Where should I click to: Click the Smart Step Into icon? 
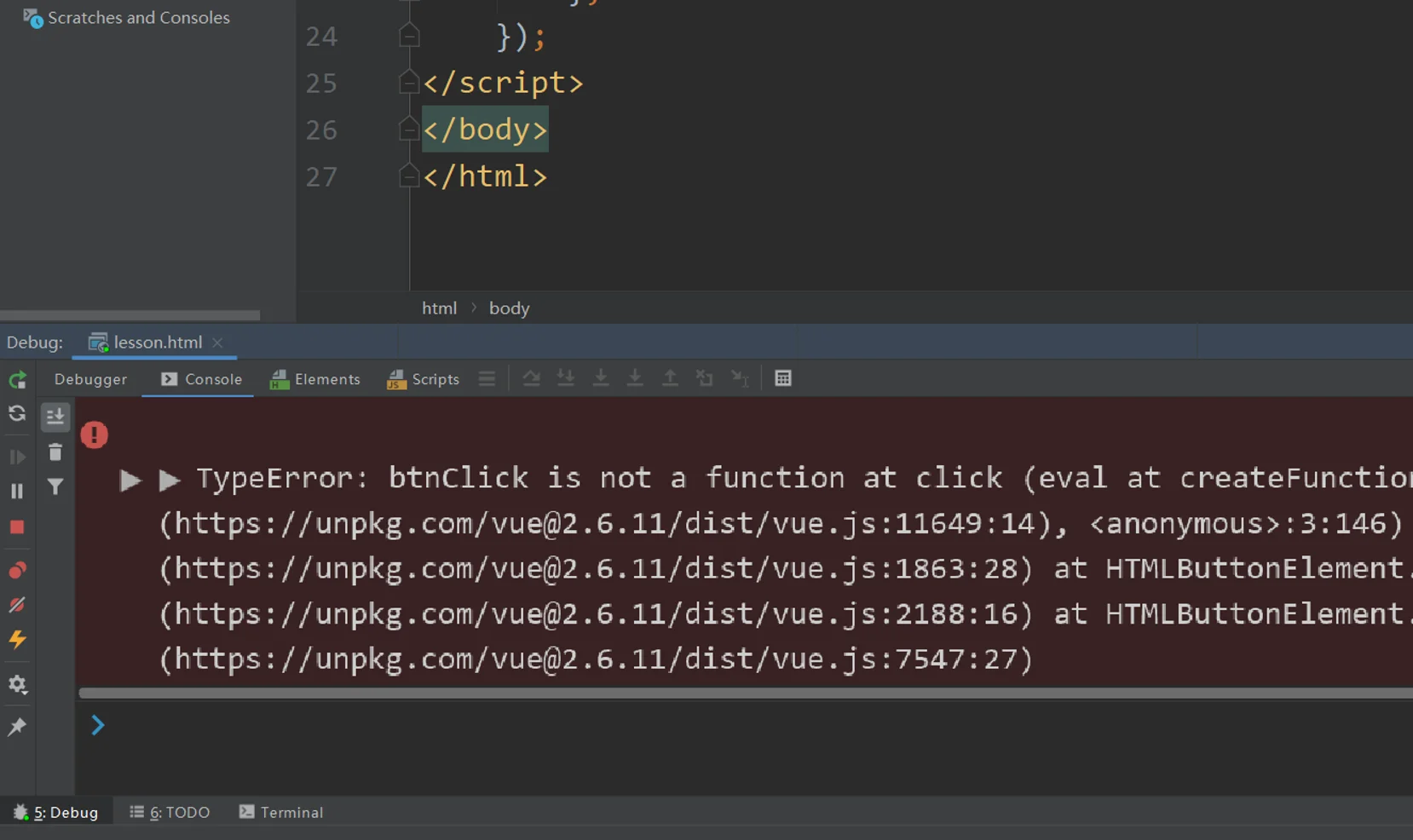[635, 378]
